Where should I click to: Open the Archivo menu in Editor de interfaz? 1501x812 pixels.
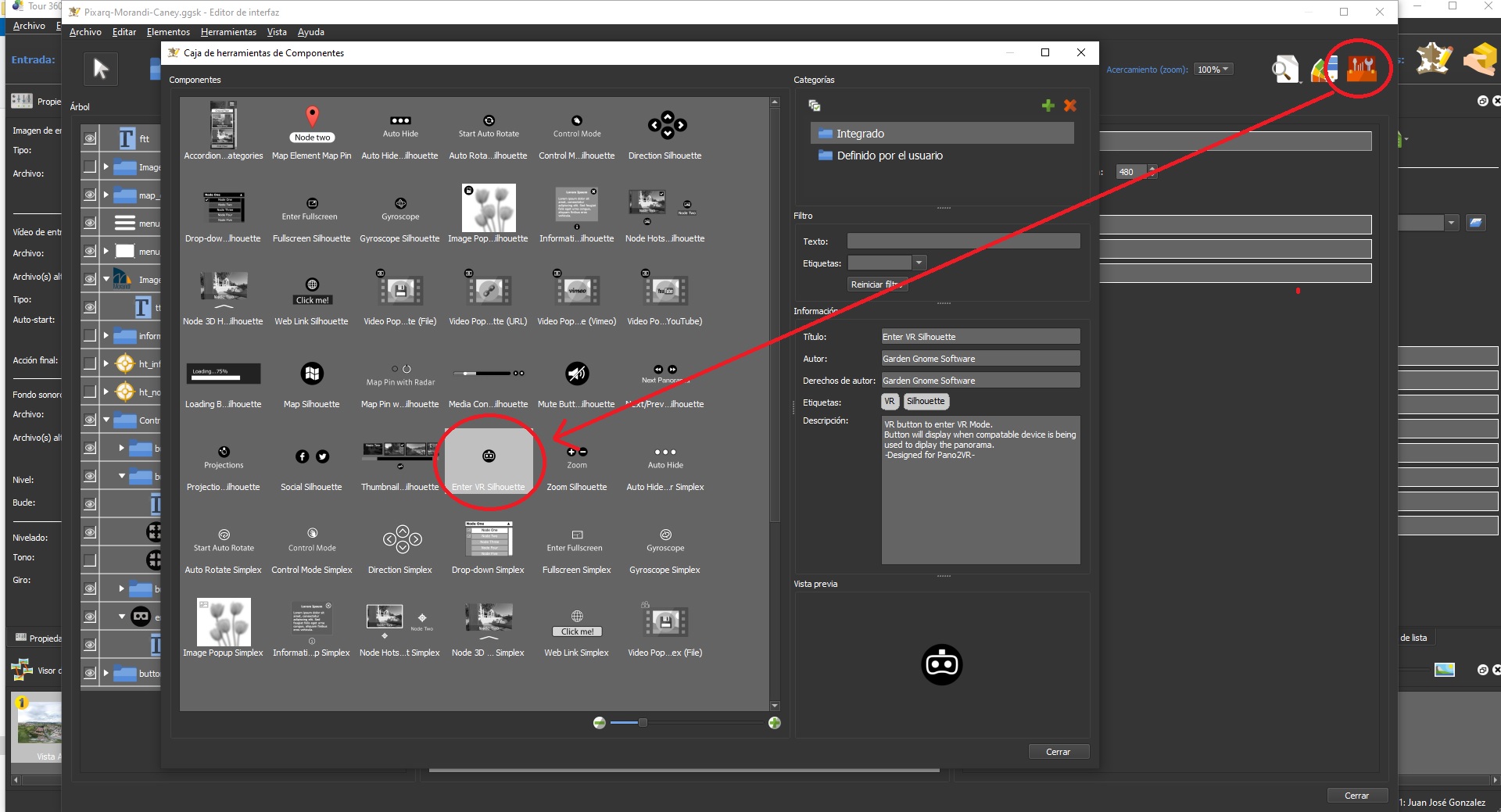(85, 32)
